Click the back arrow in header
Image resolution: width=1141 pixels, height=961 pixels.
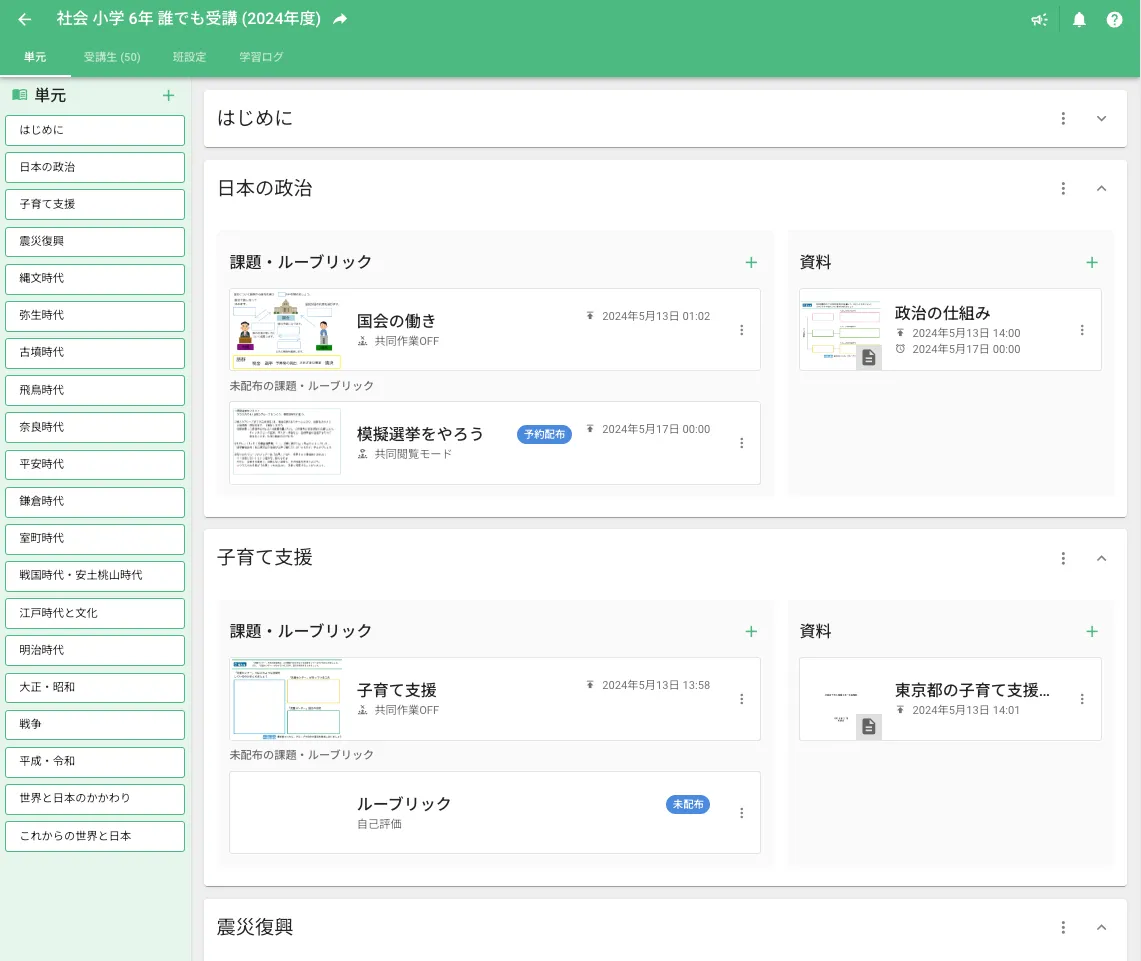coord(25,20)
